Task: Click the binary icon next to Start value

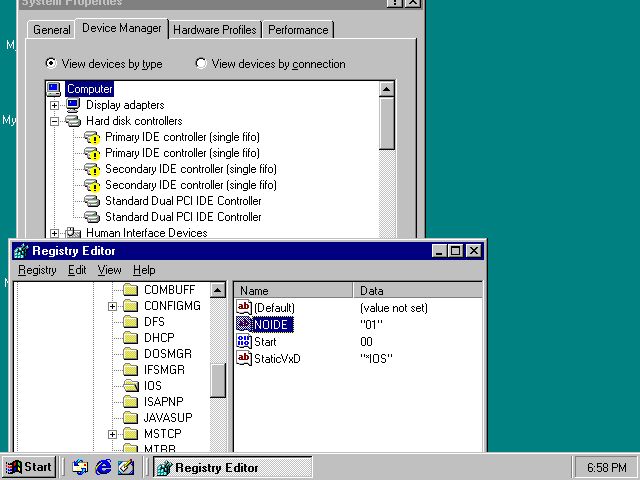Action: (x=244, y=342)
